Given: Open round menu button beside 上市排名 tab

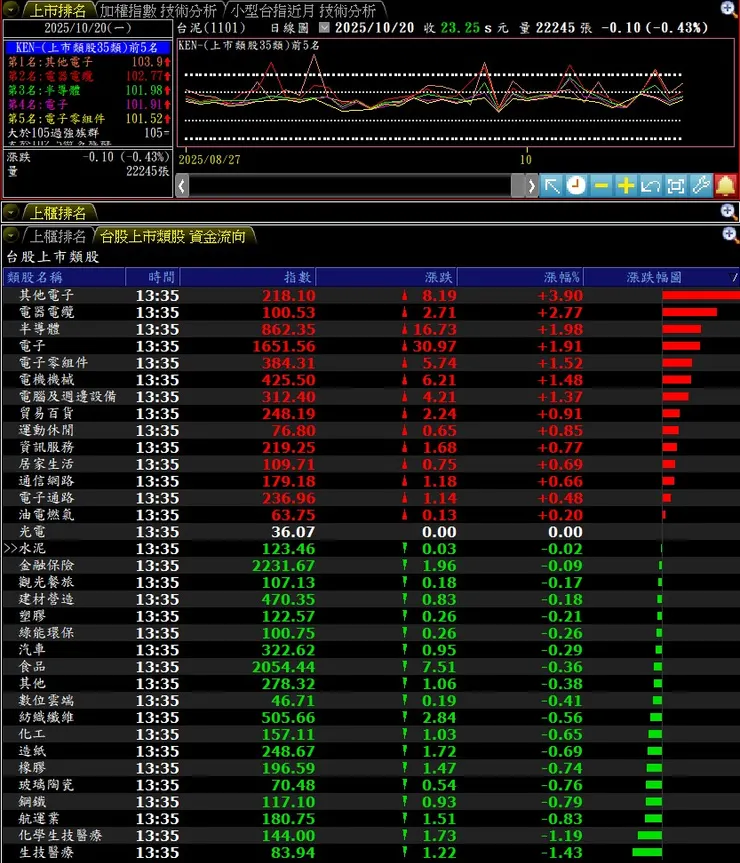Looking at the screenshot, I should pos(11,9).
